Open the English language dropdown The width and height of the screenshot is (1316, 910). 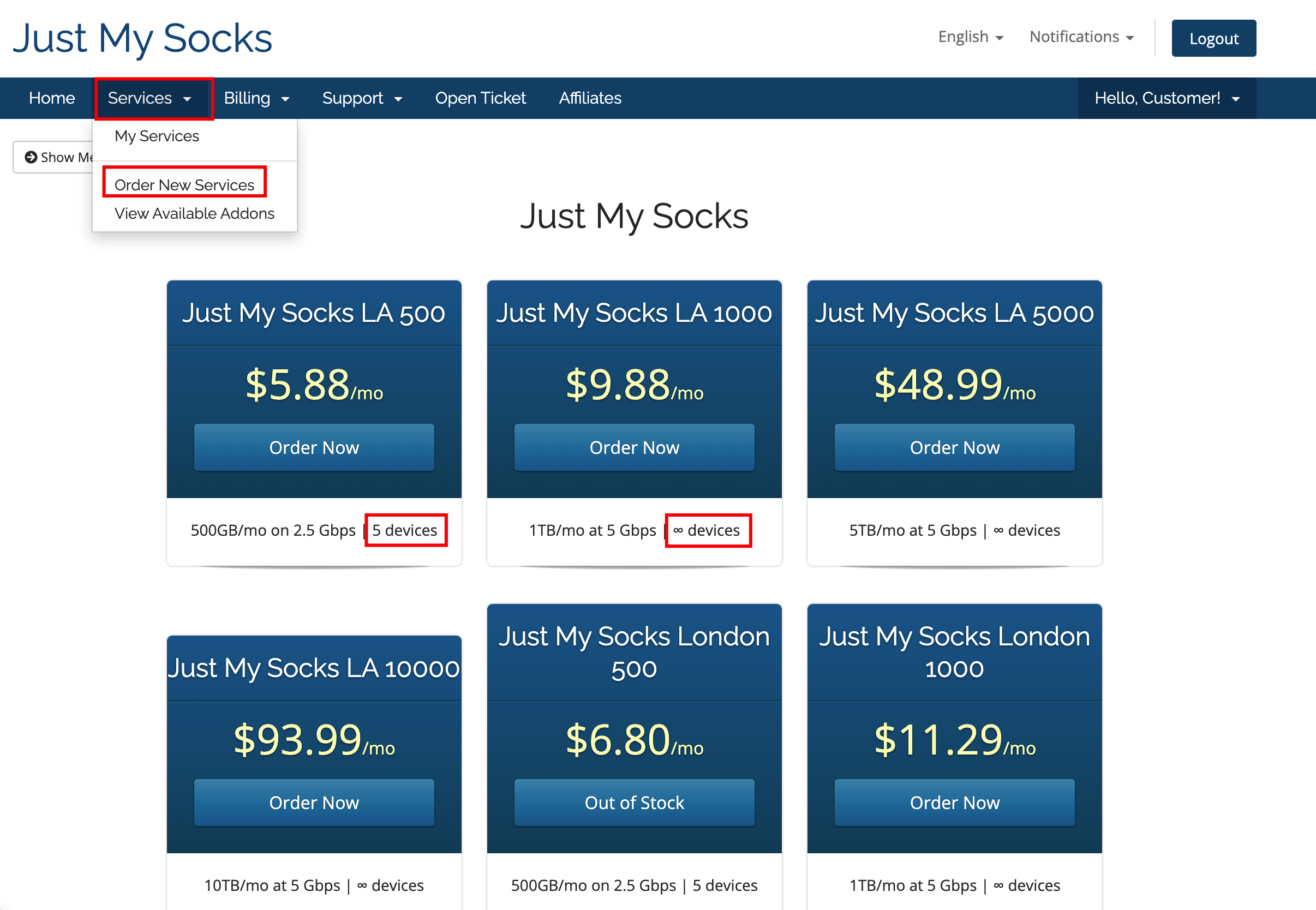coord(971,37)
